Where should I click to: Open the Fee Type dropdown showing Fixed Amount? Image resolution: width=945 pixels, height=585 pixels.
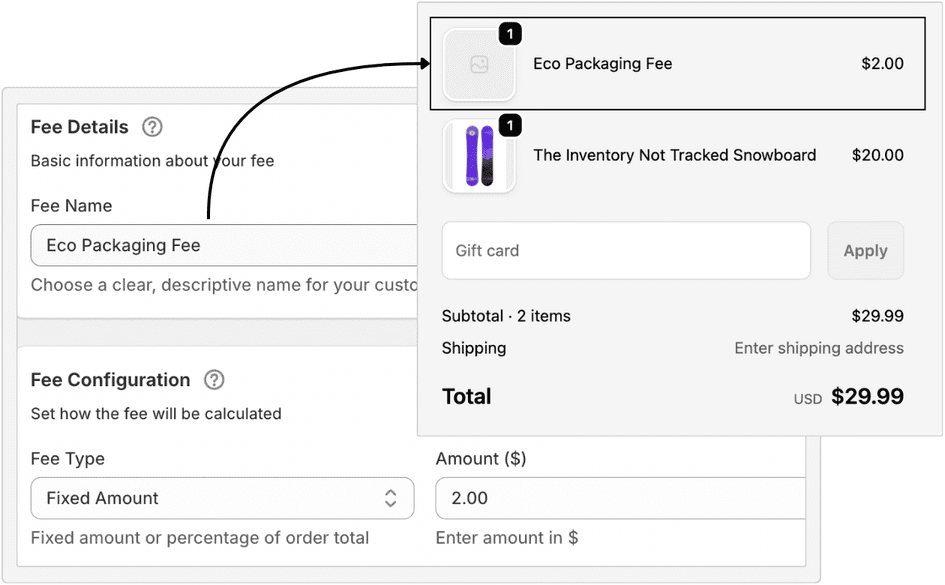(222, 498)
